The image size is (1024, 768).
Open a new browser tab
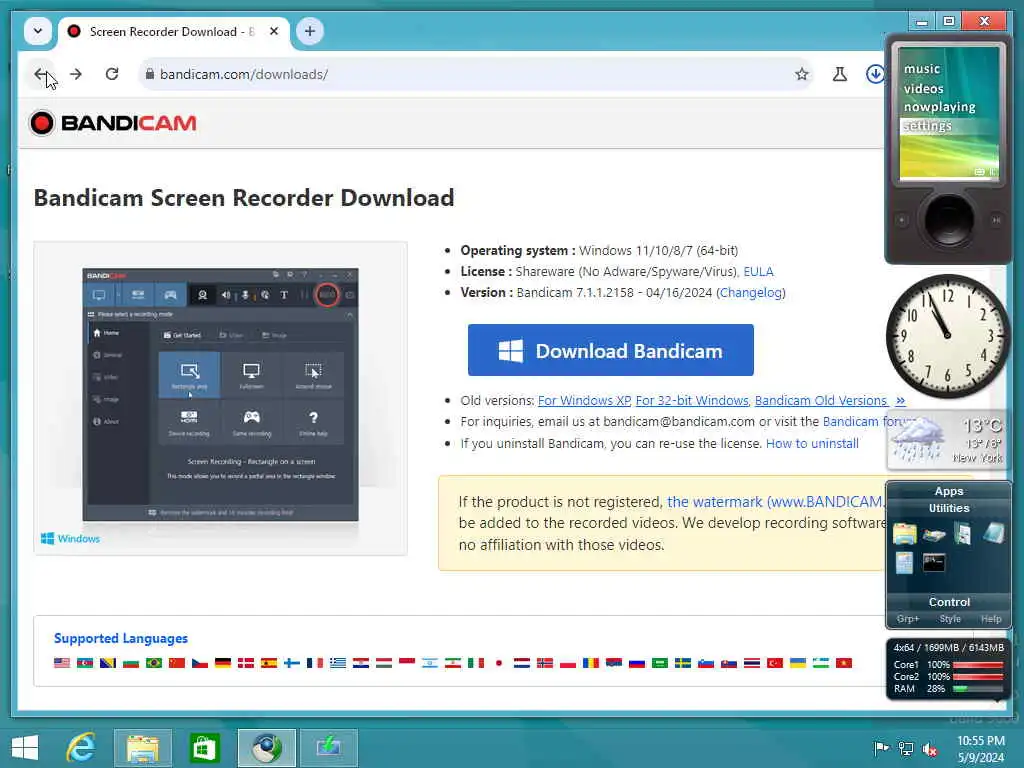[310, 31]
